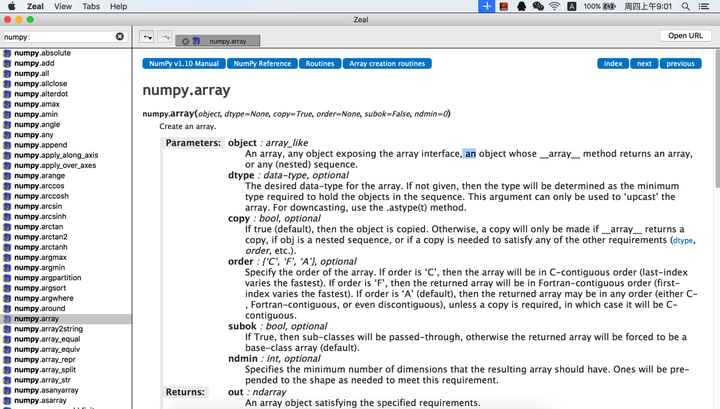
Task: Select numpy.amax in the results list
Action: coord(66,104)
